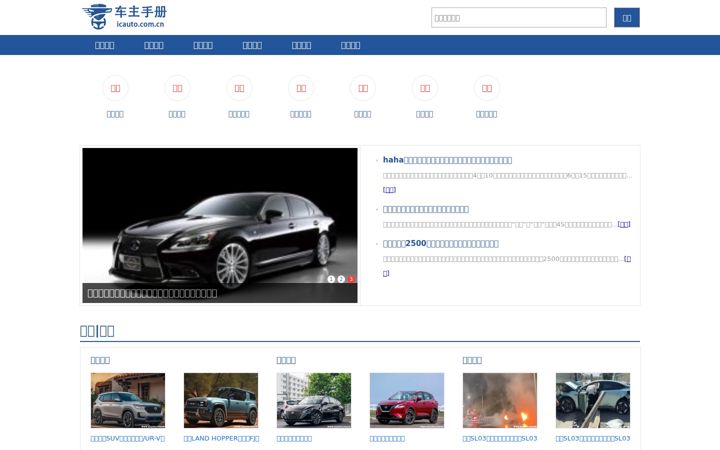720x450 pixels.
Task: Switch carousel to slide 2 dot
Action: click(341, 279)
